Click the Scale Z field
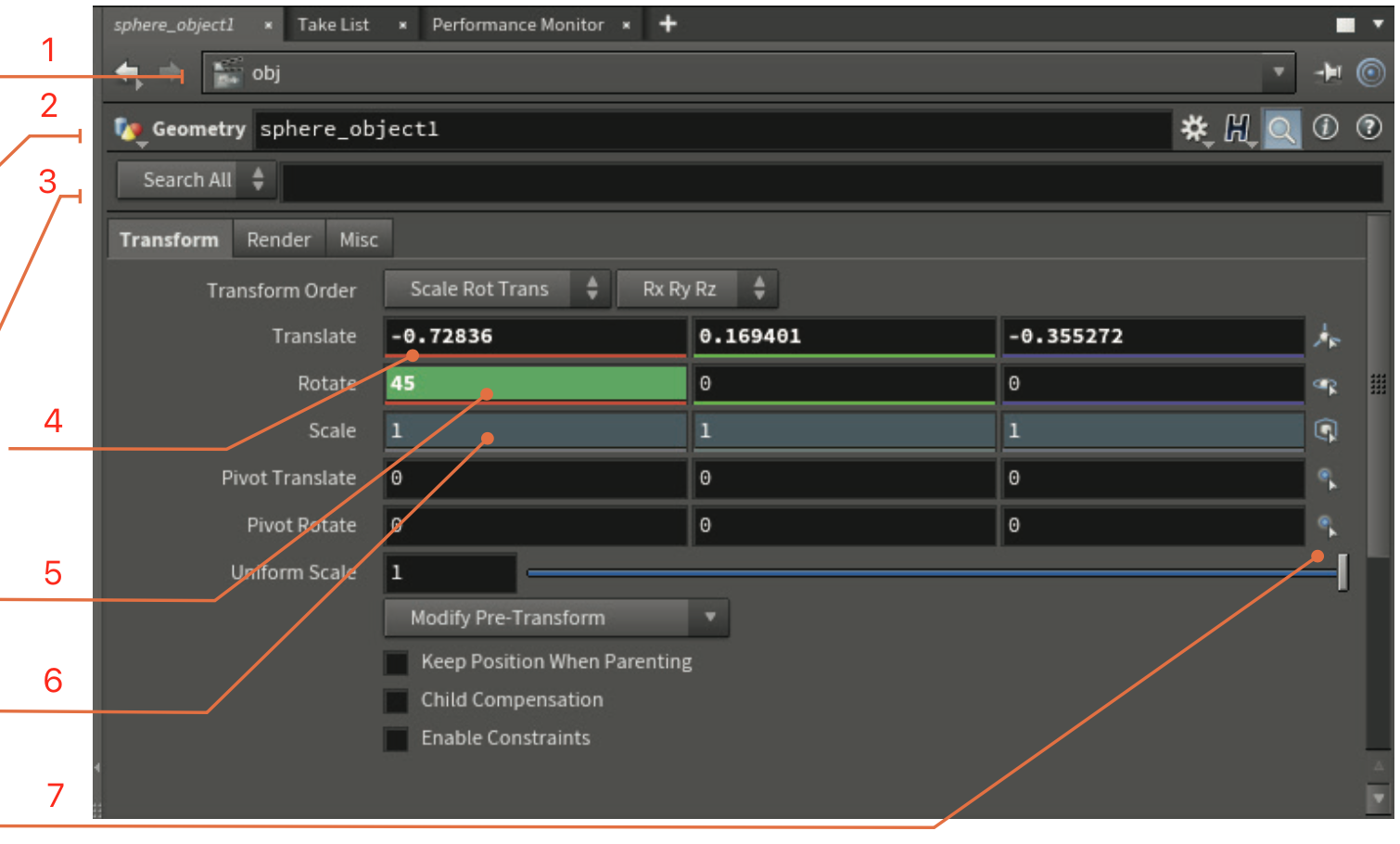Screen dimensions: 1400x844 1153,431
